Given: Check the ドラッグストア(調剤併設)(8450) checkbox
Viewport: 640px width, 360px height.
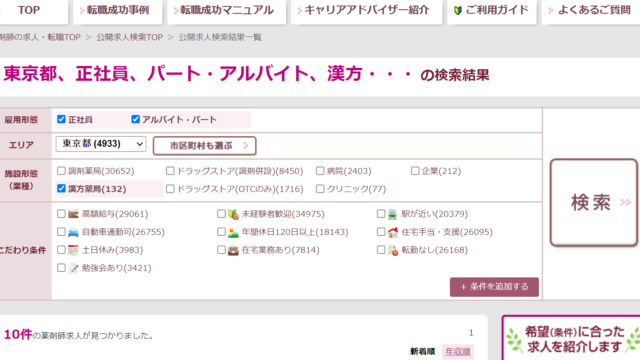Looking at the screenshot, I should click(x=170, y=171).
